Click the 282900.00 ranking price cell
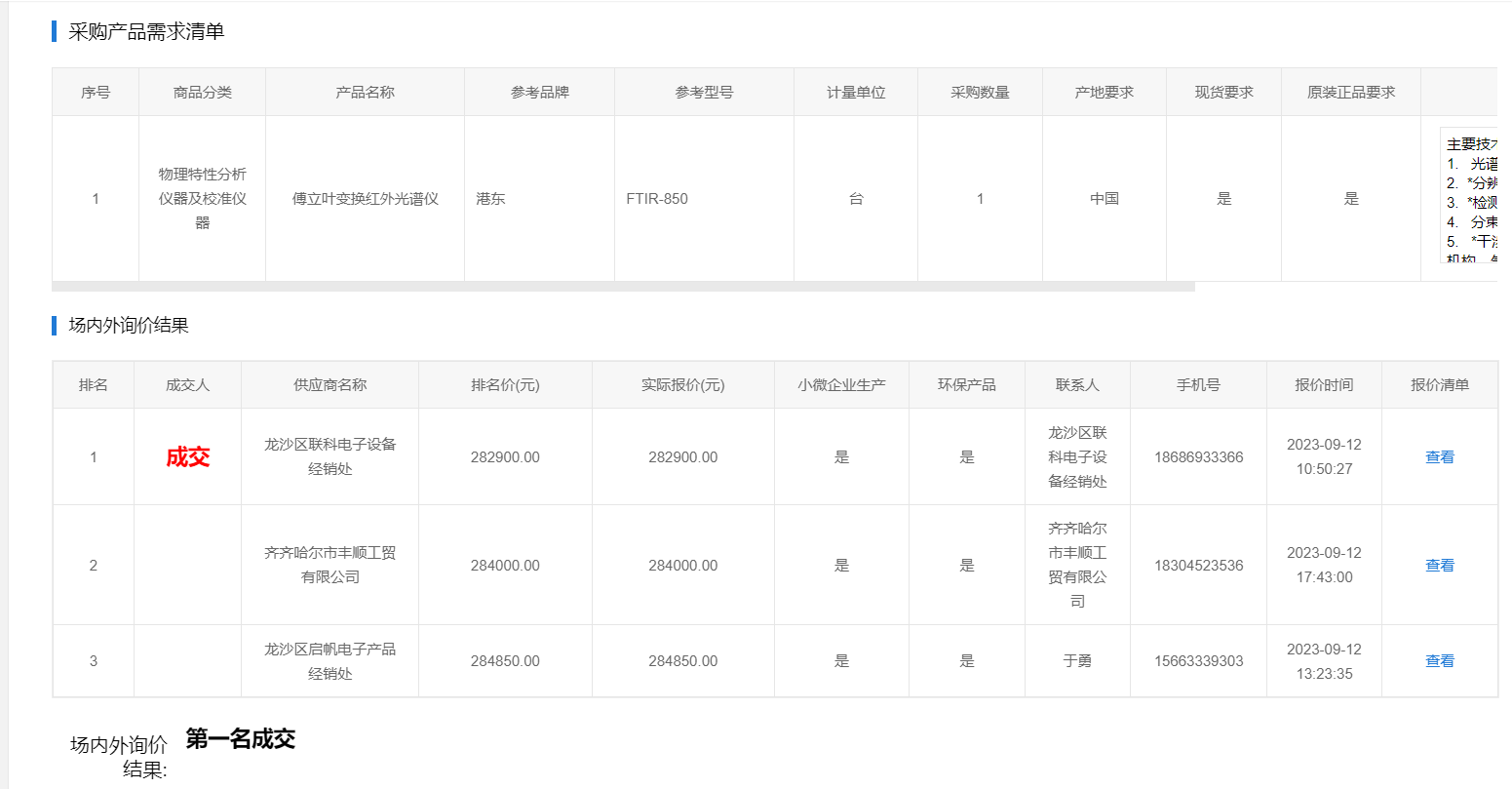This screenshot has width=1512, height=789. (x=505, y=457)
